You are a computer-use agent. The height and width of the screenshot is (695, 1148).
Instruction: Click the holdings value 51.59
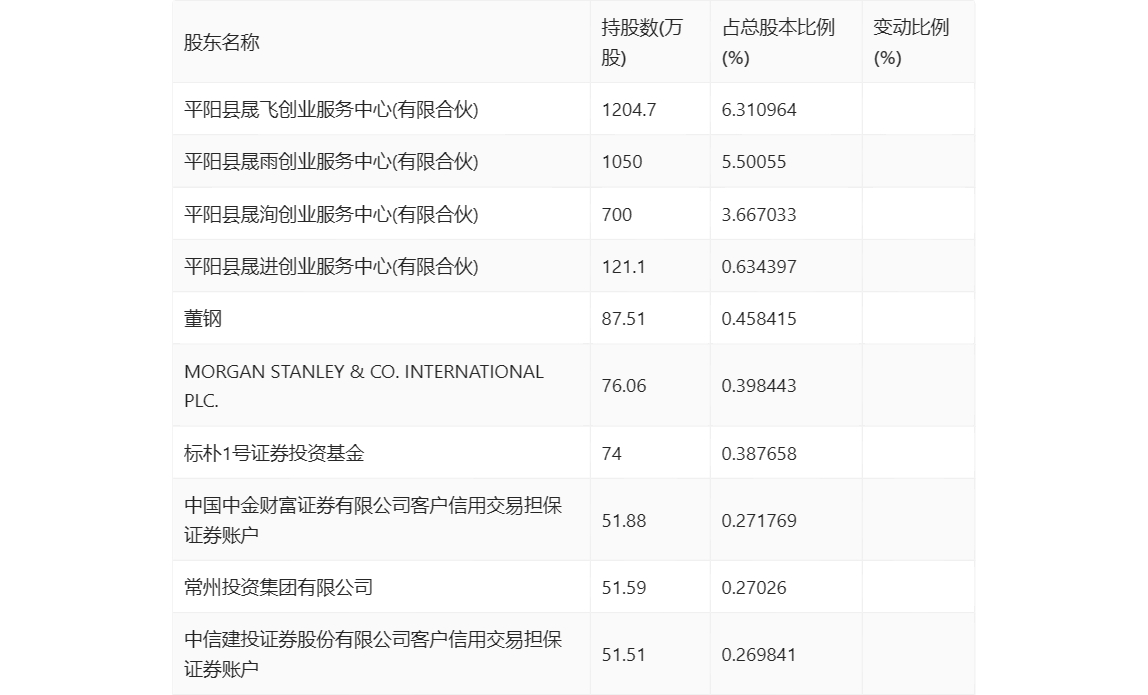[x=624, y=587]
